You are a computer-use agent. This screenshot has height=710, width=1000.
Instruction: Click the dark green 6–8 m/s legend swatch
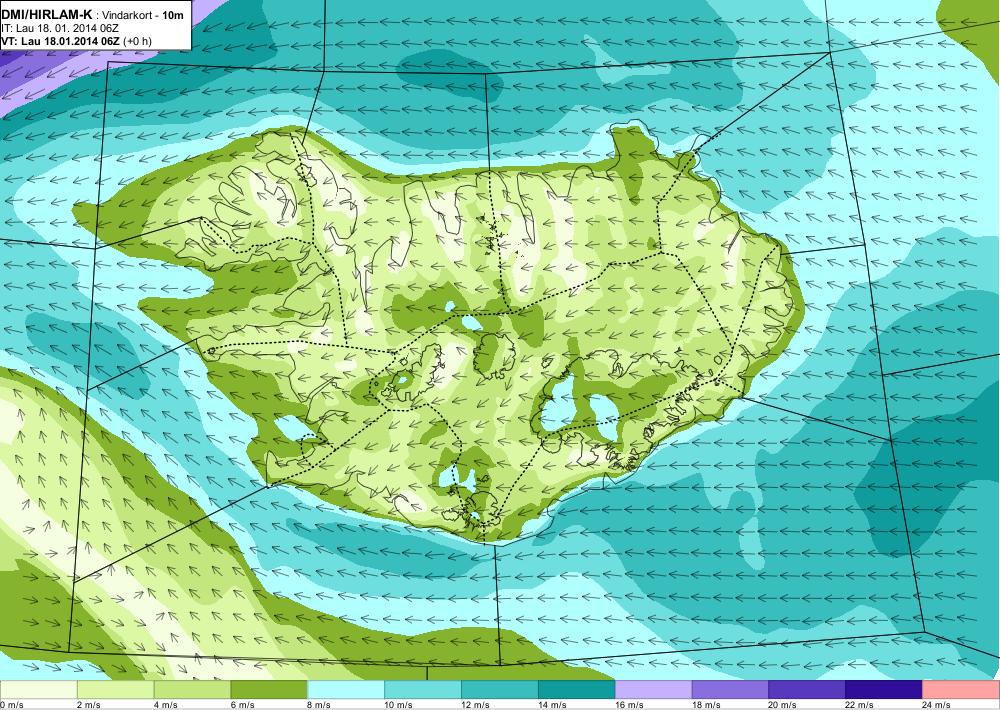coord(269,690)
